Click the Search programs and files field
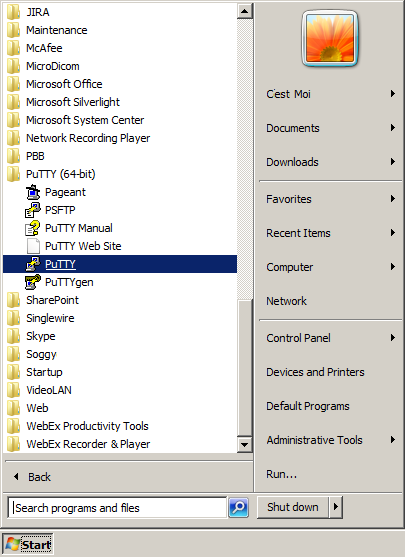The height and width of the screenshot is (557, 405). coord(117,508)
